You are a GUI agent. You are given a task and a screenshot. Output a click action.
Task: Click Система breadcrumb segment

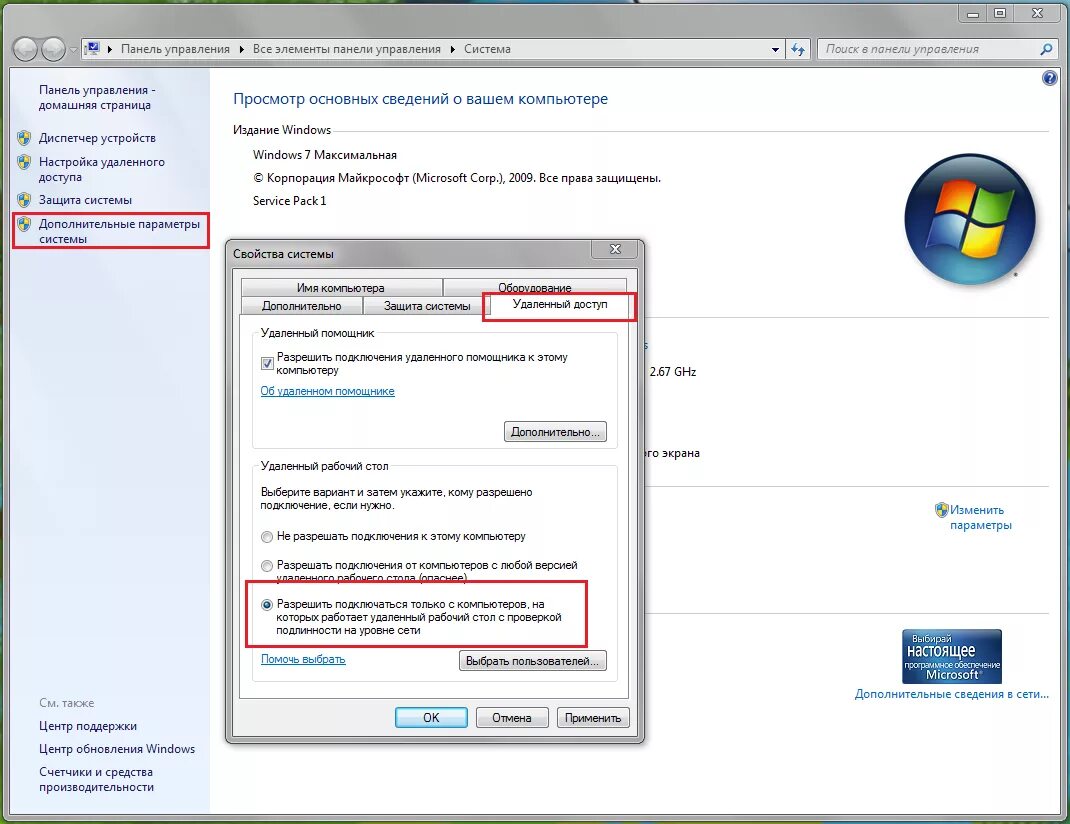(487, 49)
